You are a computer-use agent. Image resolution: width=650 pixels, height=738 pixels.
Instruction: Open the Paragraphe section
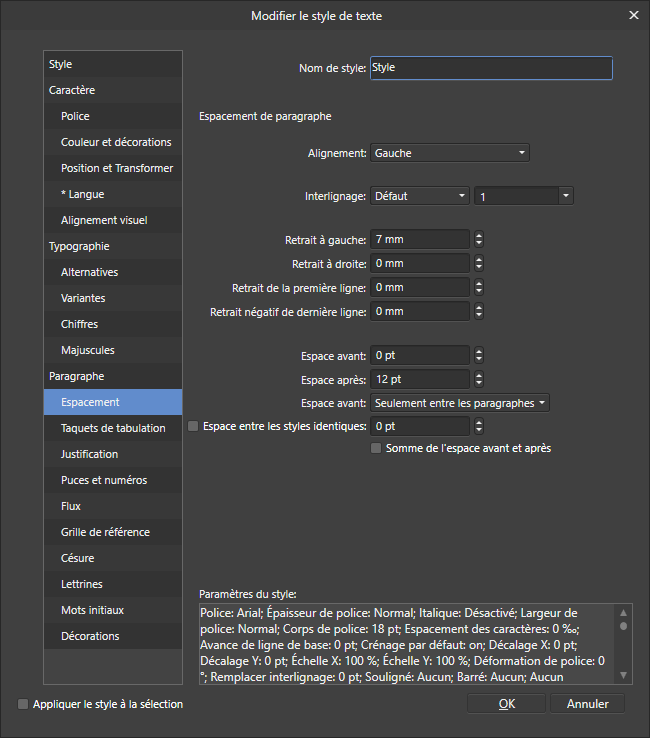click(x=113, y=376)
